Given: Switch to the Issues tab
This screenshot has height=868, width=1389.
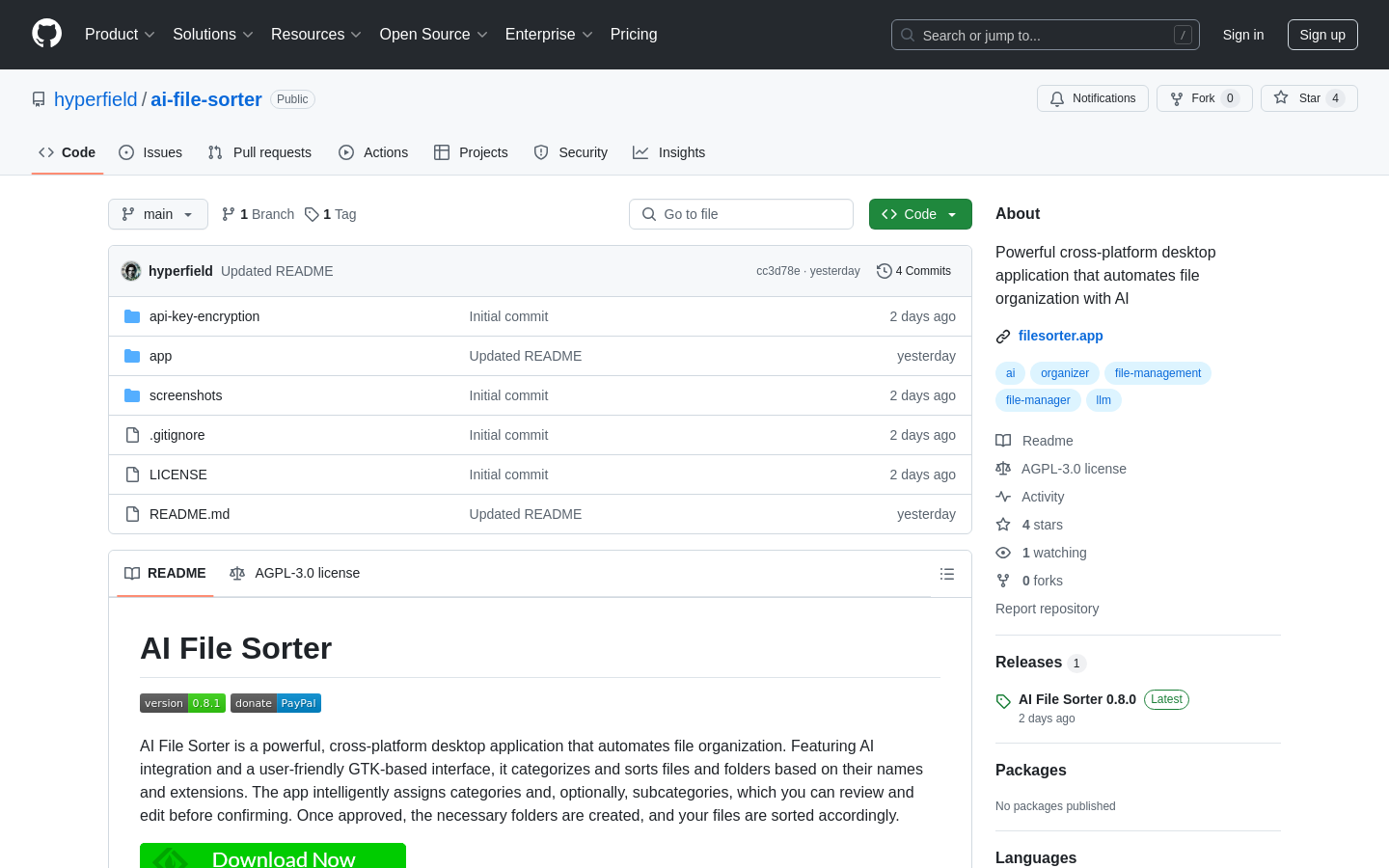Looking at the screenshot, I should click(150, 152).
